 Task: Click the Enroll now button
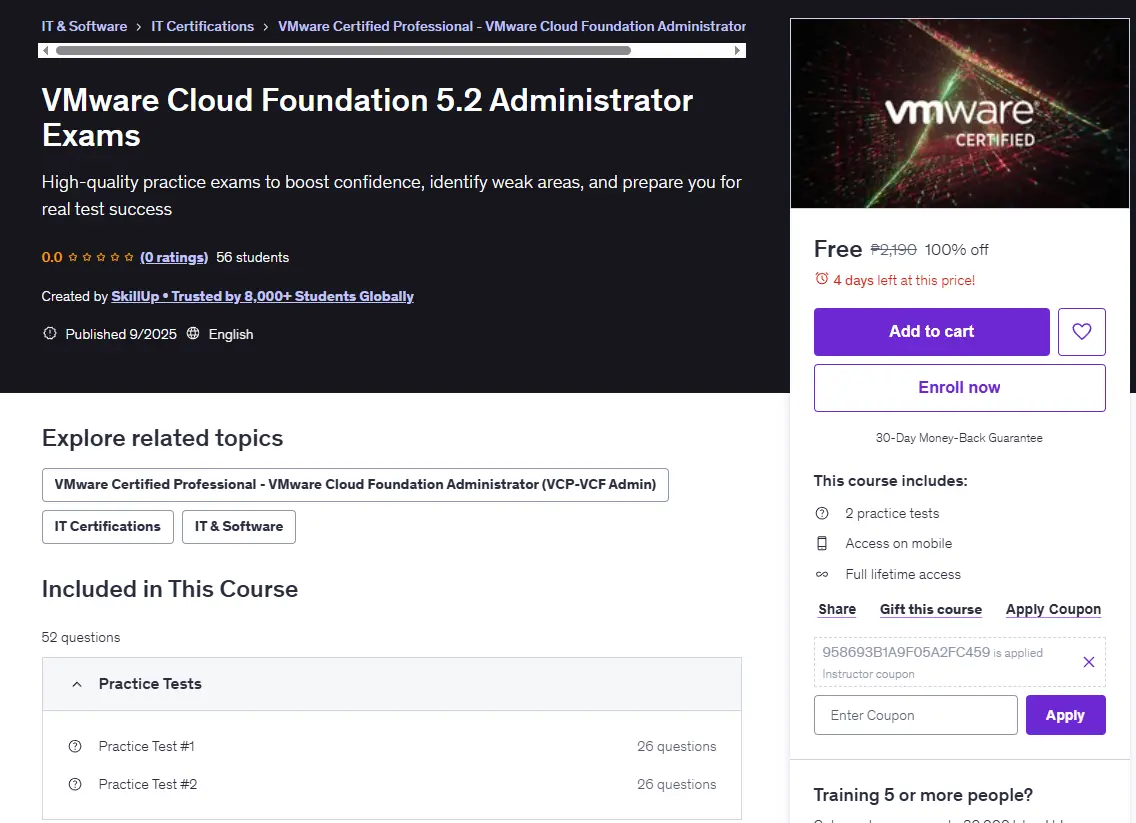coord(959,388)
